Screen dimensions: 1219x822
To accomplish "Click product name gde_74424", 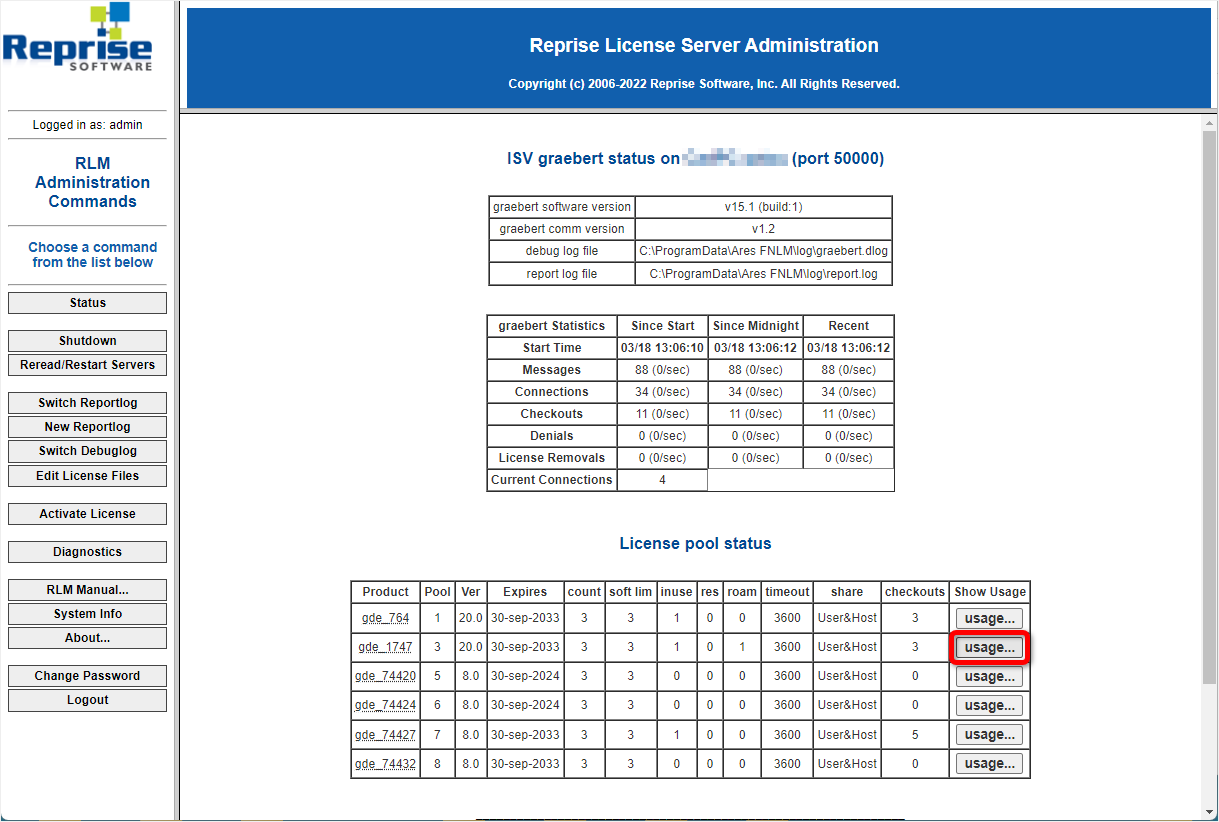I will coord(386,705).
